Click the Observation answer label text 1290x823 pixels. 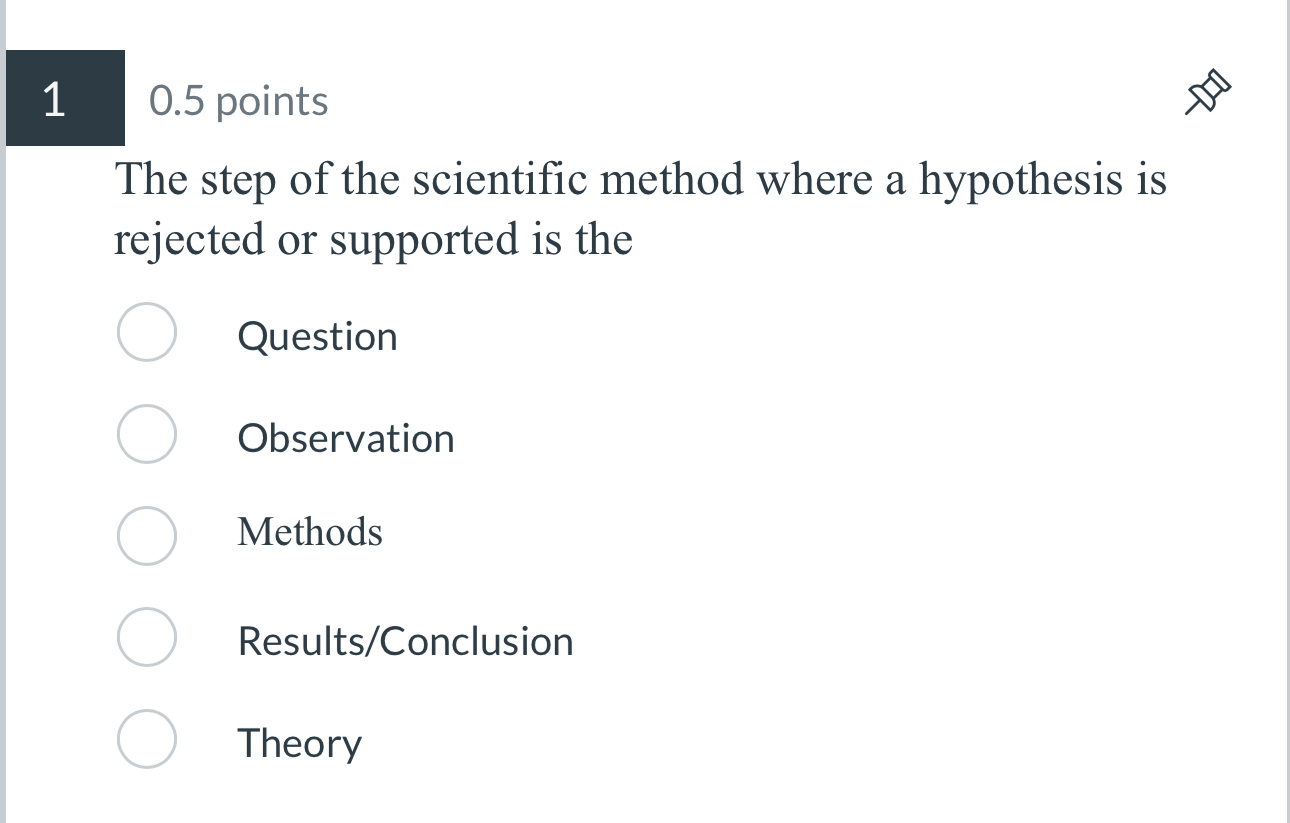(345, 438)
